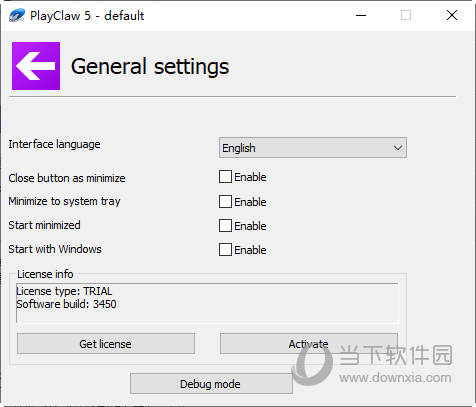
Task: Tick the Minimize to system tray checkbox
Action: click(x=225, y=202)
